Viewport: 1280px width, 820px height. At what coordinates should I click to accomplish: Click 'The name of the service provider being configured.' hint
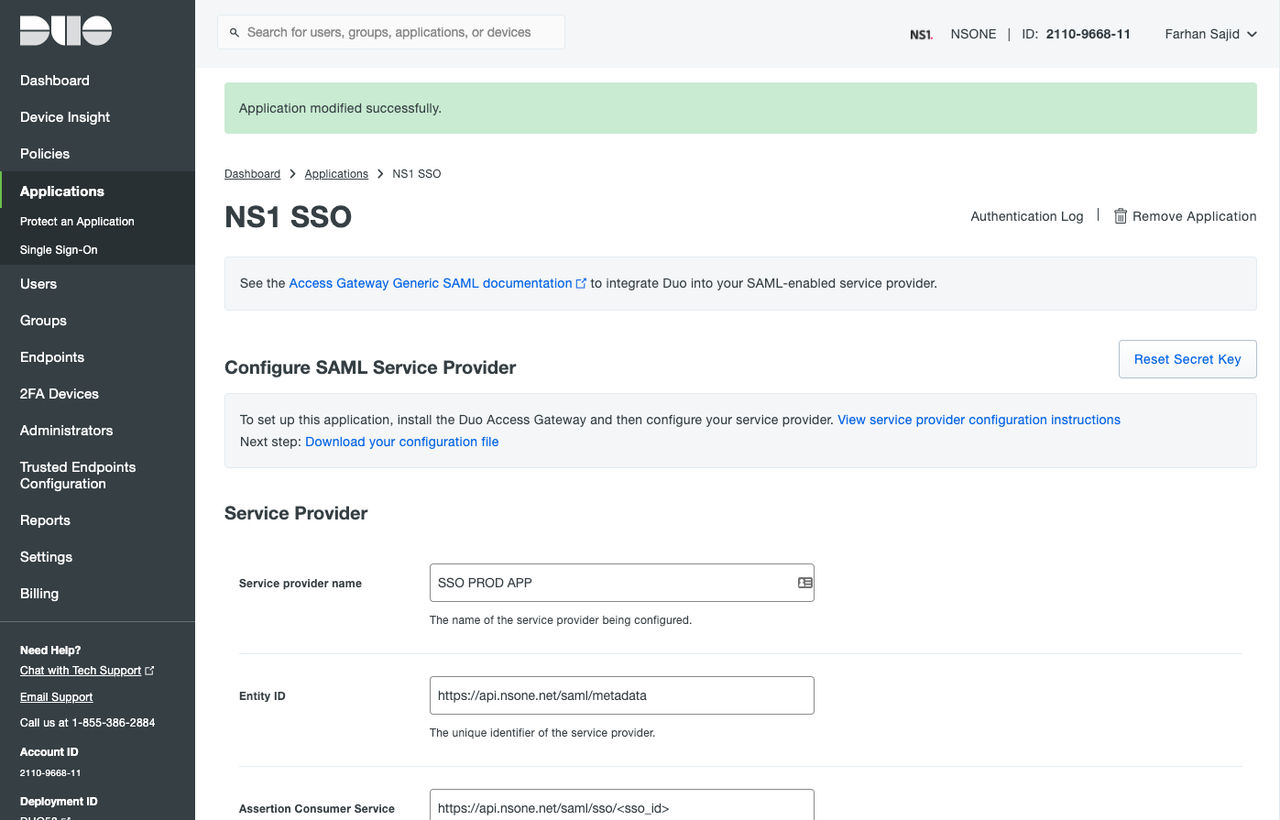560,620
